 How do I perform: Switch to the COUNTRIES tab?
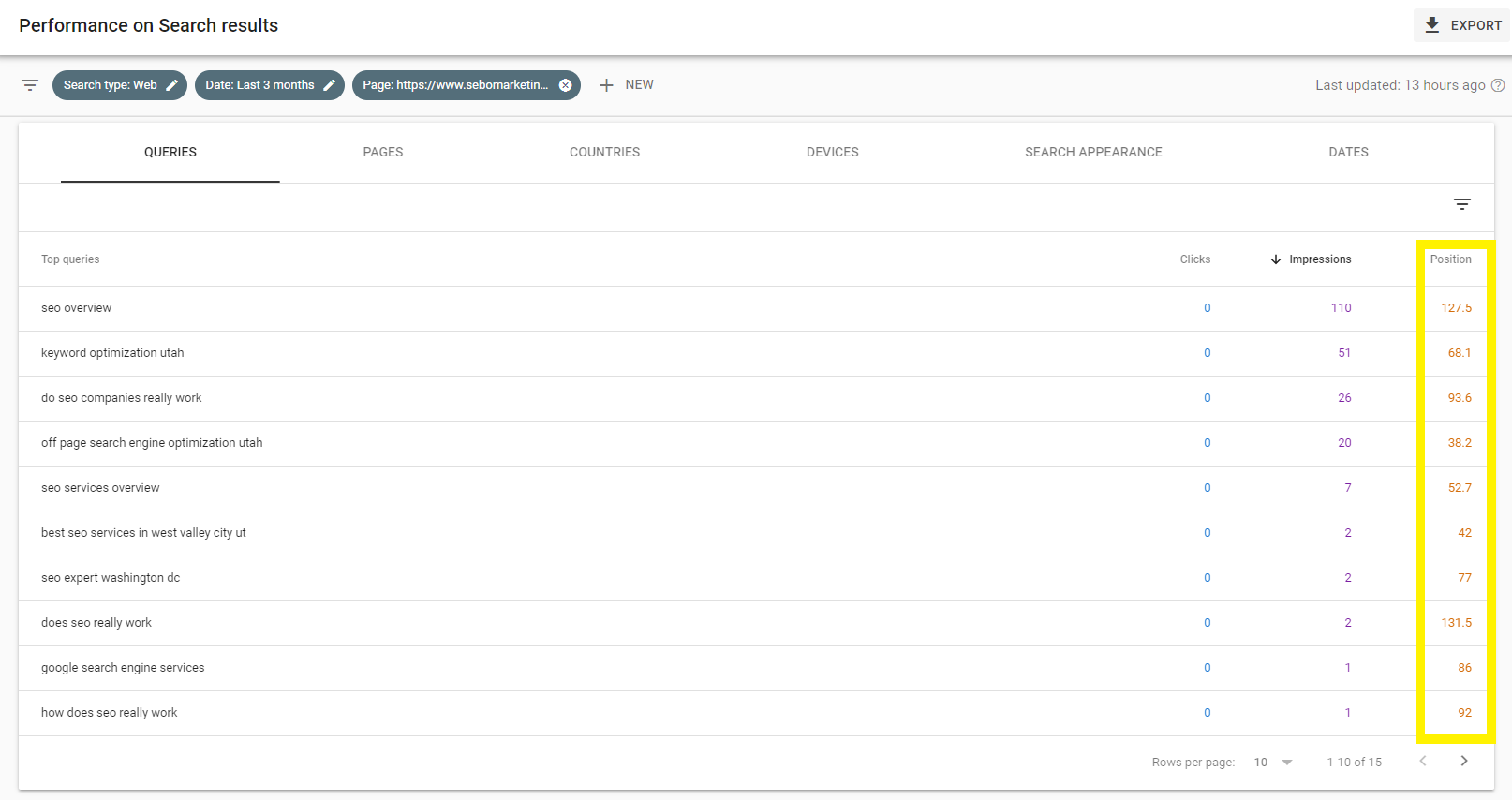(x=605, y=152)
